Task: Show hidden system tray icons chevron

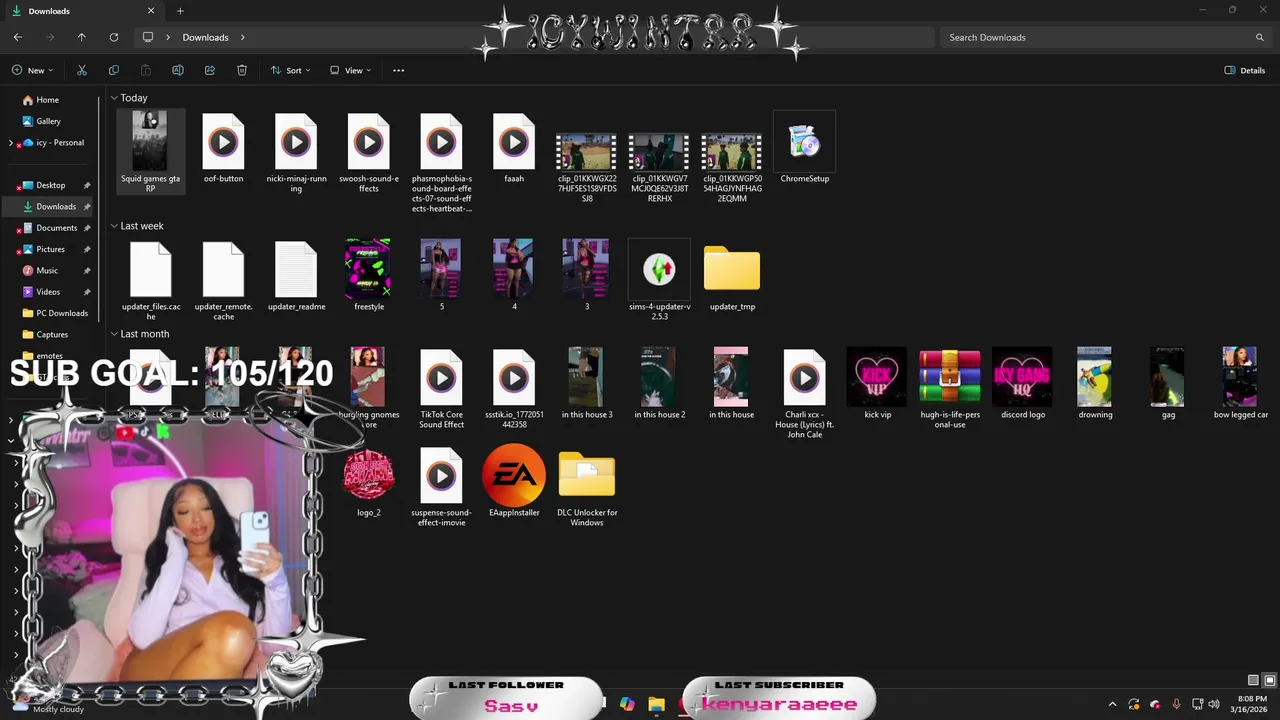Action: click(x=1112, y=704)
